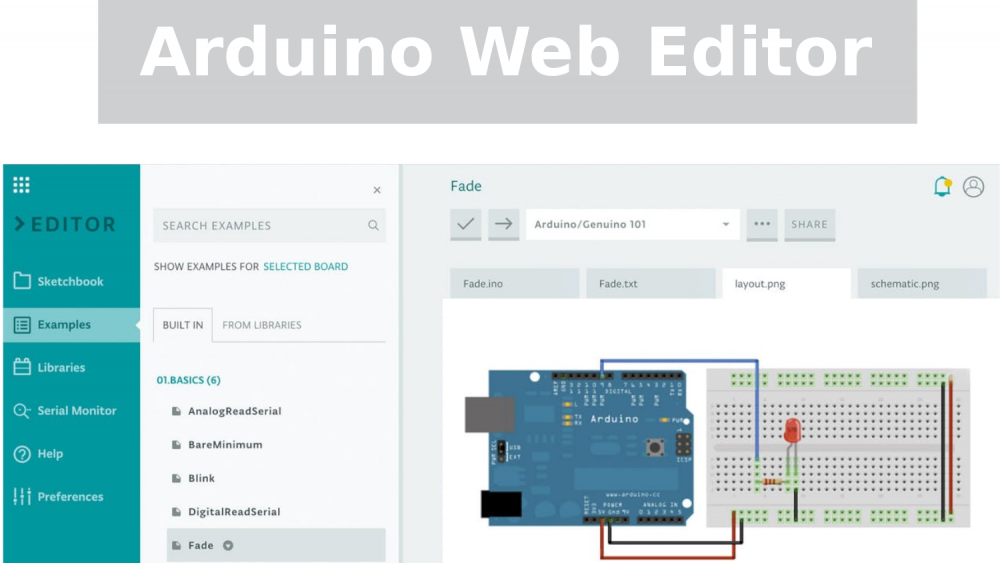Image resolution: width=1000 pixels, height=563 pixels.
Task: Open the Sketchbook folder icon
Action: 22,281
